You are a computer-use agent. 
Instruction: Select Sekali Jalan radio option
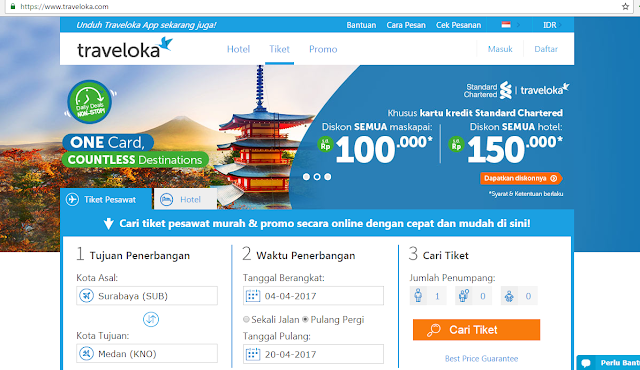[x=246, y=319]
